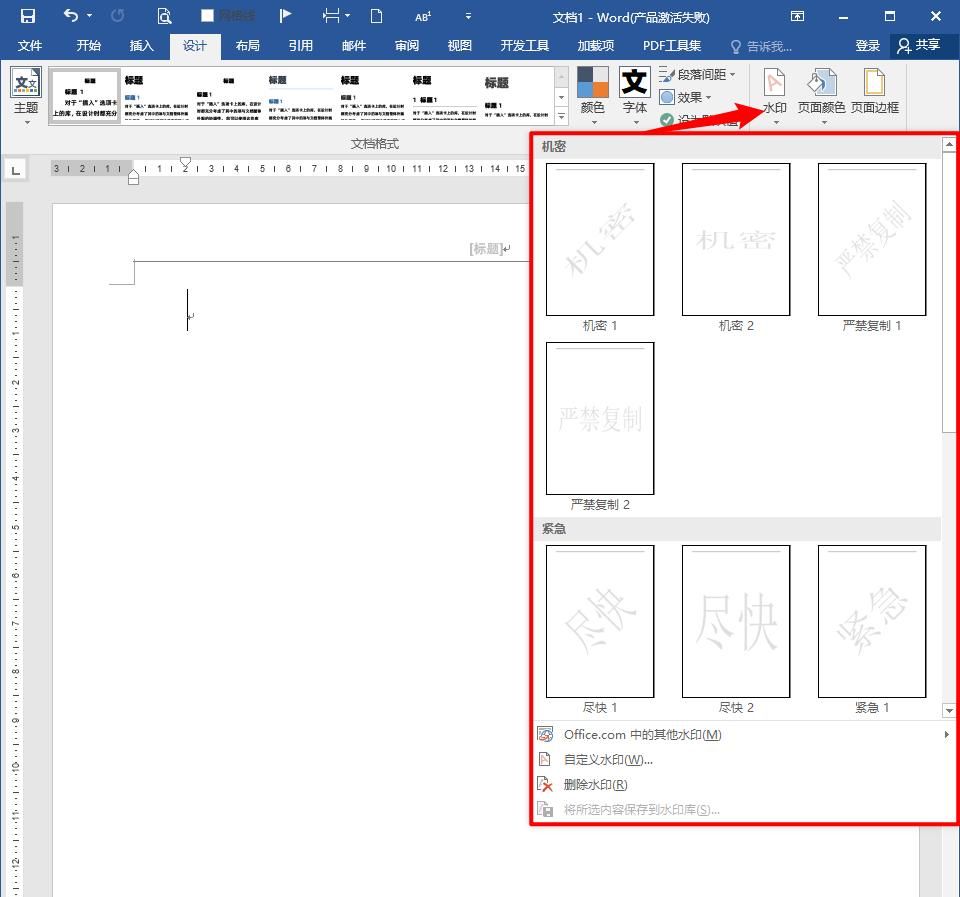Viewport: 960px width, 897px height.
Task: Click the ribbon display options icon
Action: (797, 16)
